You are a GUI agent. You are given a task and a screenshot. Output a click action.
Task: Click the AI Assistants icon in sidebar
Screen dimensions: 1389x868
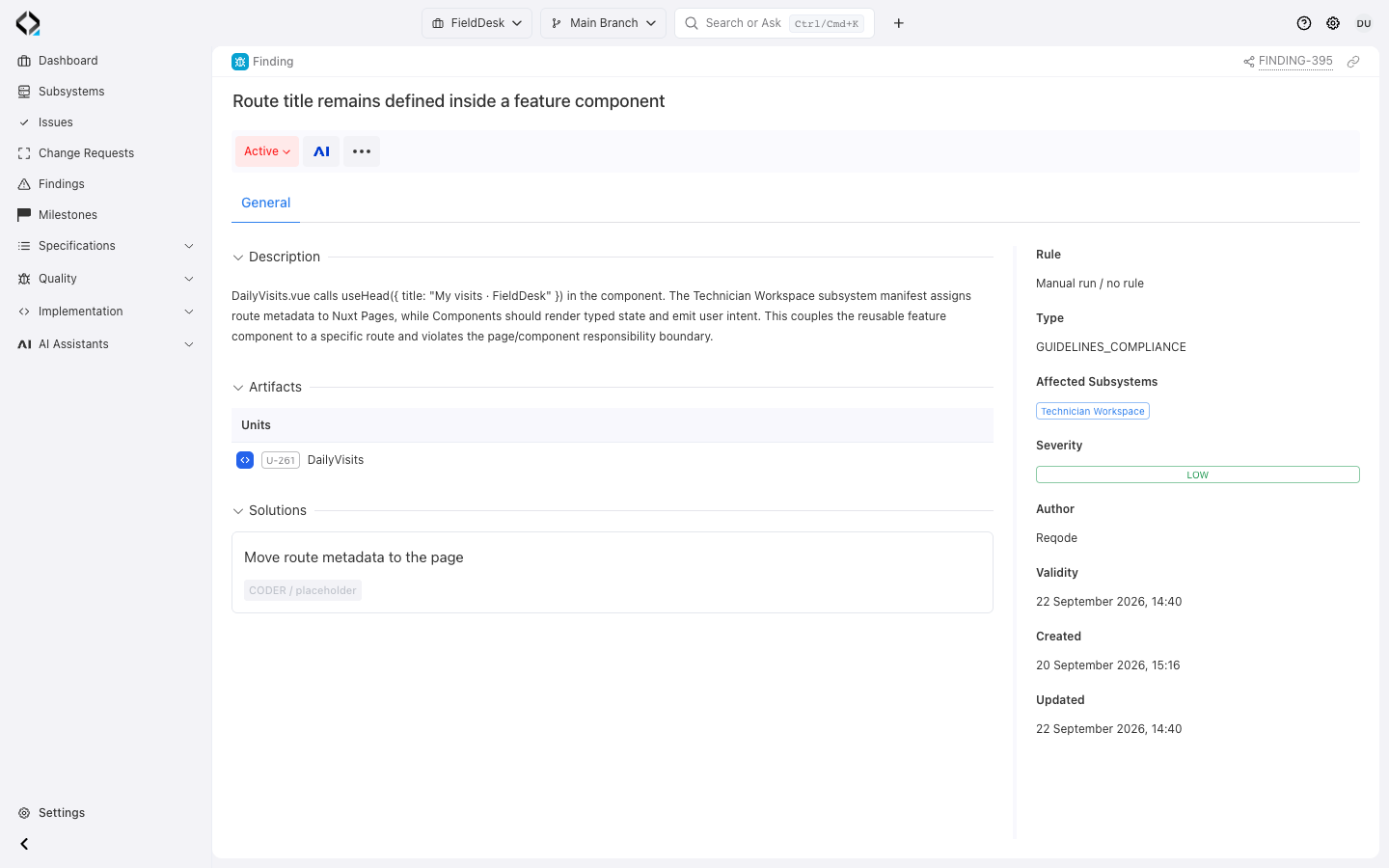point(24,344)
